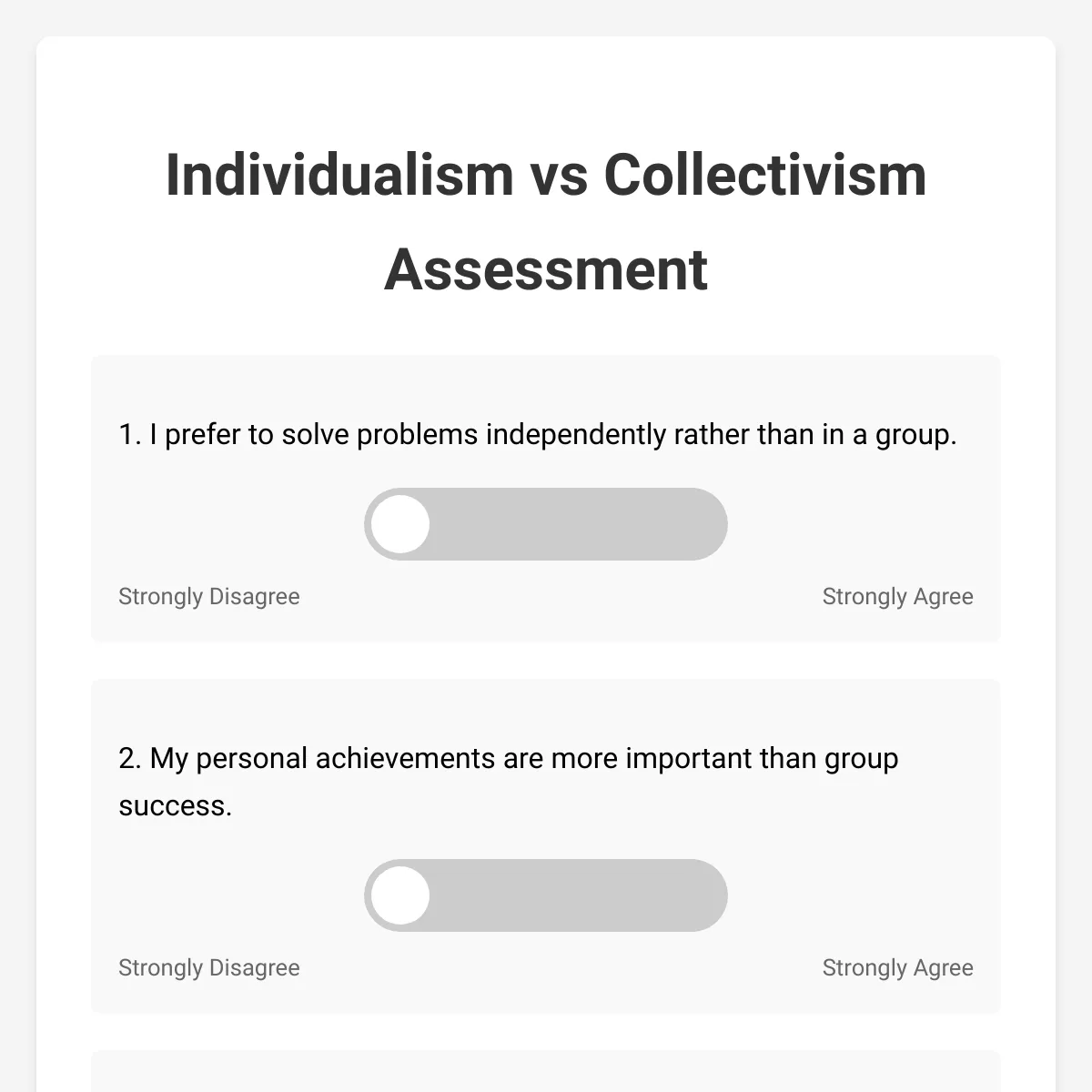Screen dimensions: 1092x1092
Task: Click the gray track of question 2 switch
Action: click(x=591, y=895)
